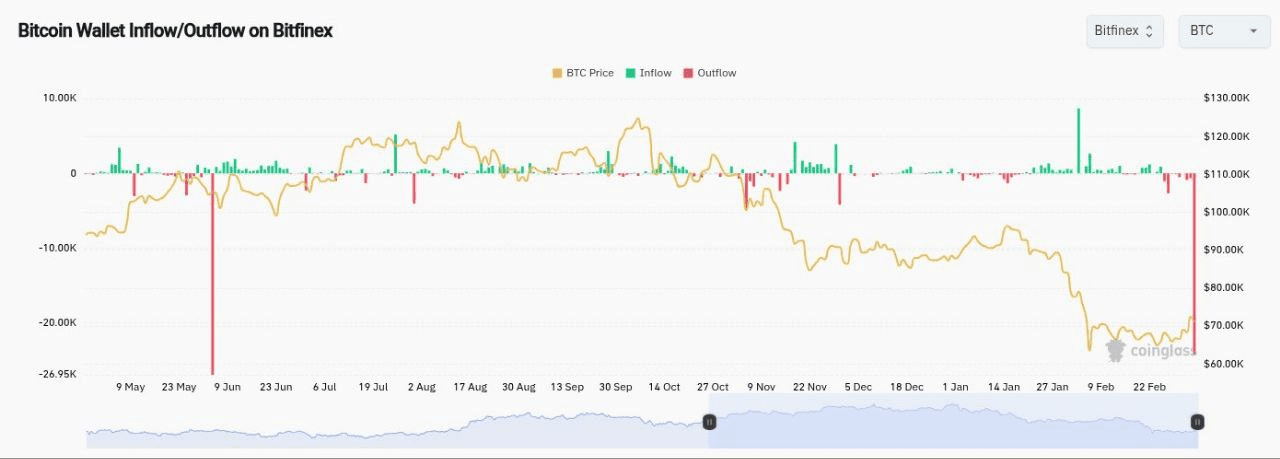Click the coinglass watermark logo
Screen dimensions: 1280x459
point(1150,350)
